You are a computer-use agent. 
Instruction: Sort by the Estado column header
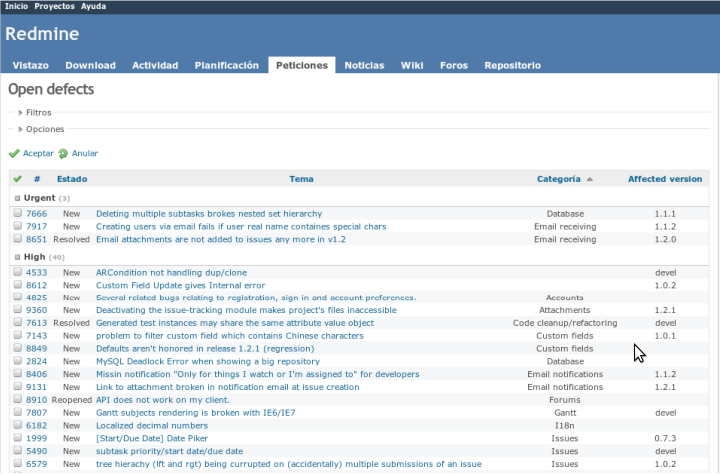click(x=72, y=179)
